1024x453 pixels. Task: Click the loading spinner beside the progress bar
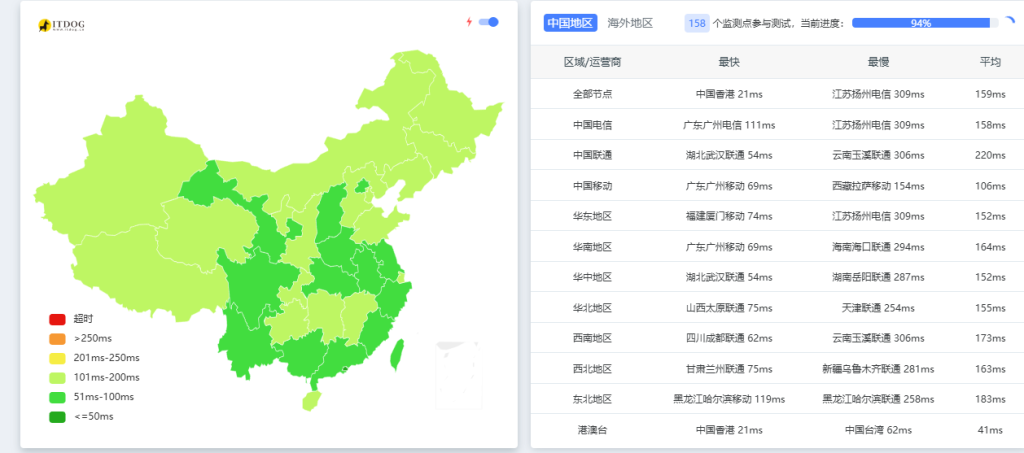point(1008,22)
